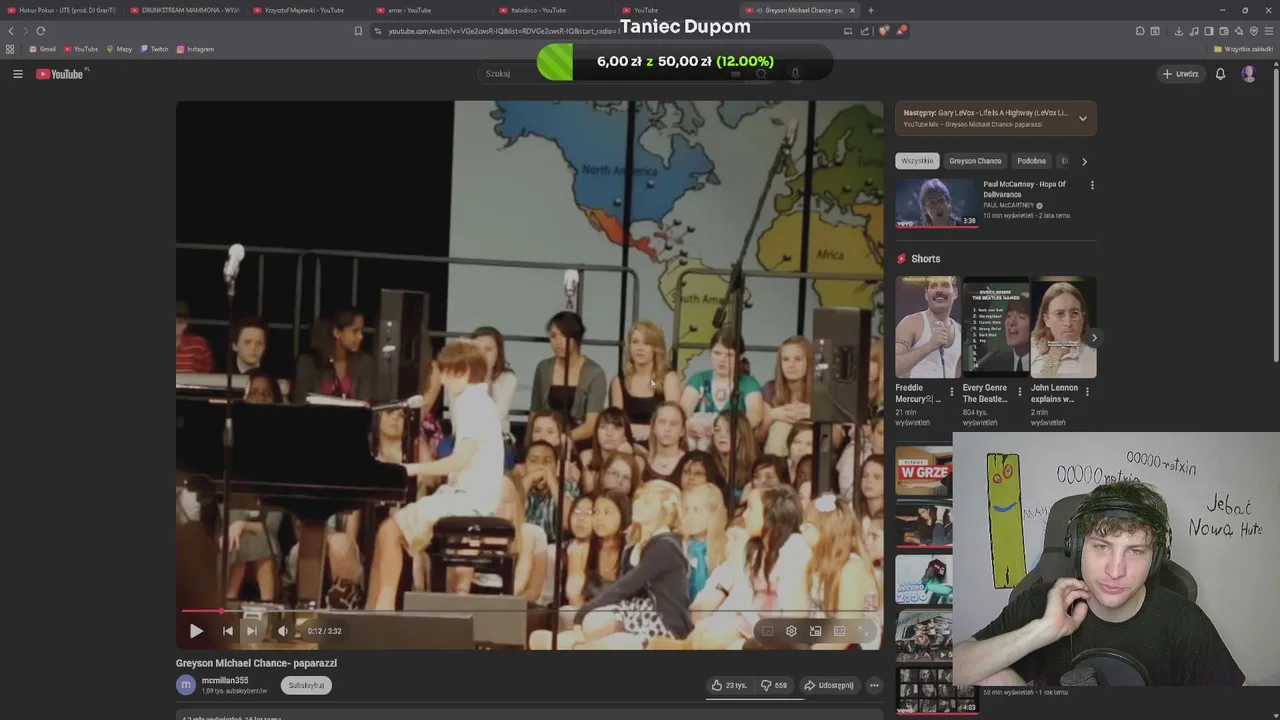Open the mcmillan355 channel avatar
This screenshot has height=720, width=1280.
click(x=185, y=685)
